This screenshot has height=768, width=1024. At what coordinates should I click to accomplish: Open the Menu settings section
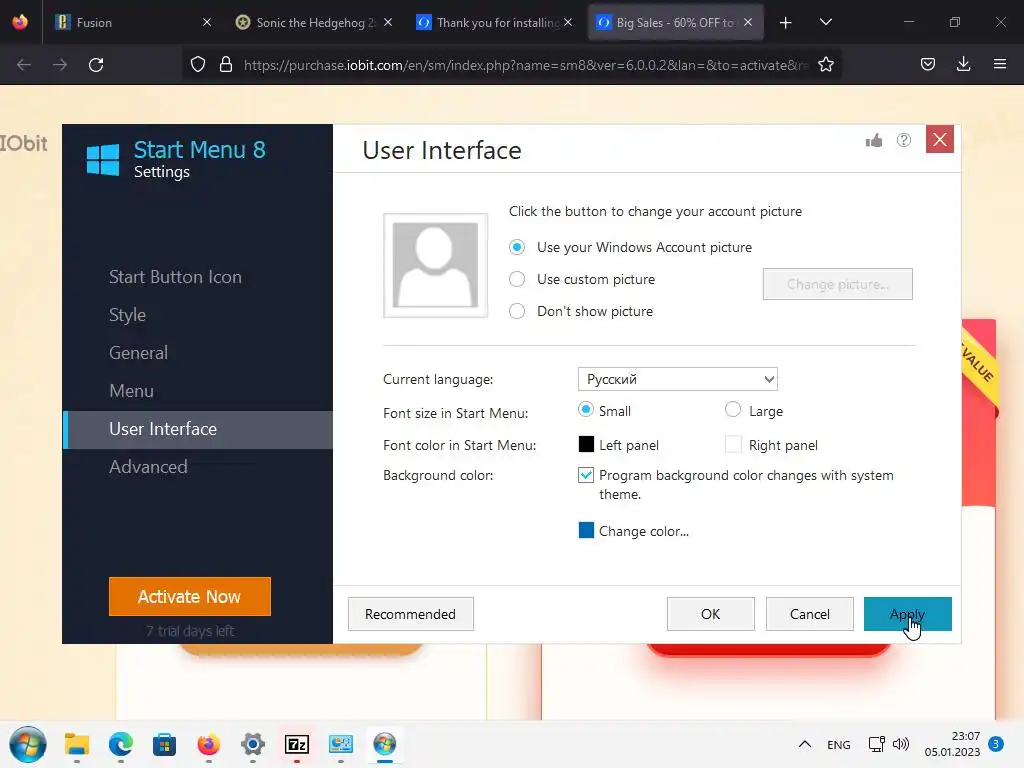[131, 391]
